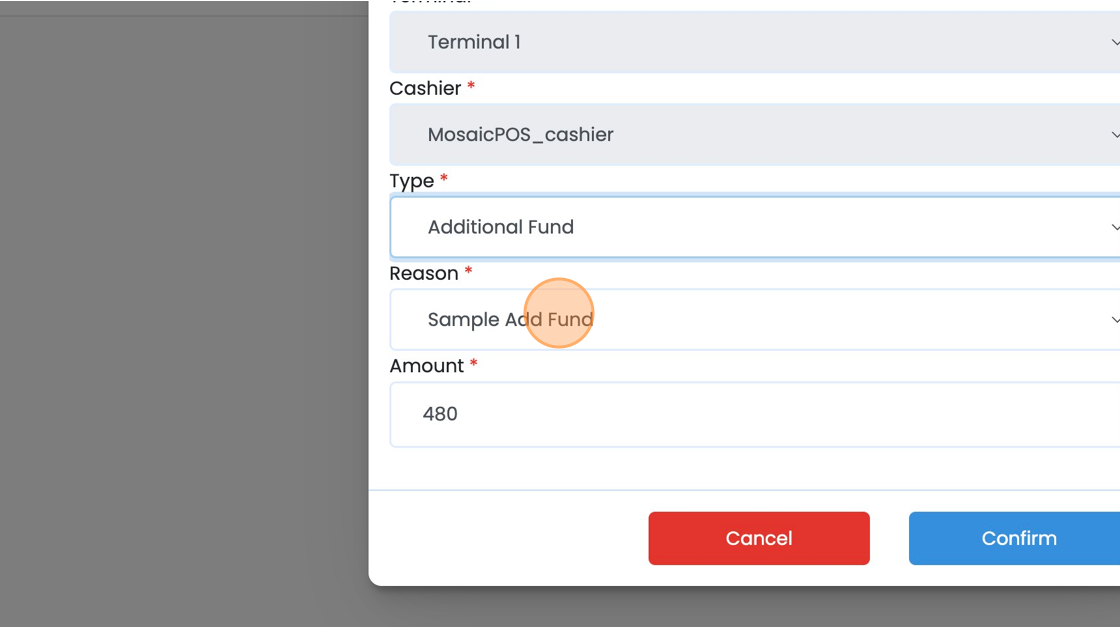
Task: Click the red asterisk beside Amount
Action: click(474, 363)
